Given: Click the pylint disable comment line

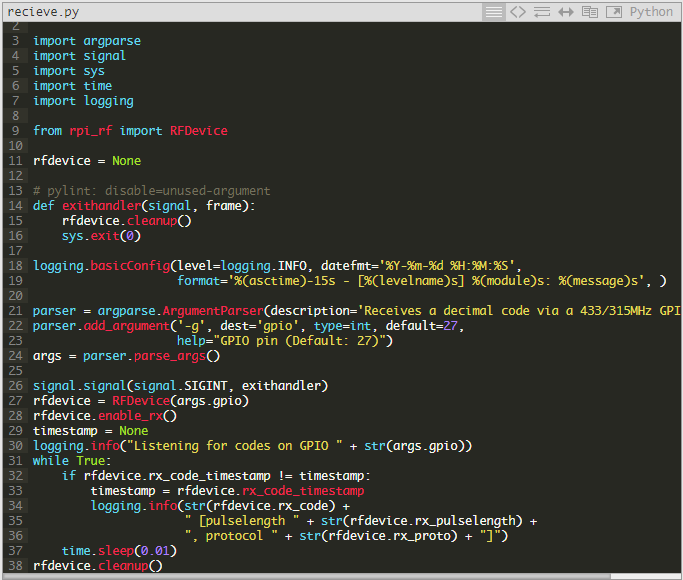Looking at the screenshot, I should point(151,191).
